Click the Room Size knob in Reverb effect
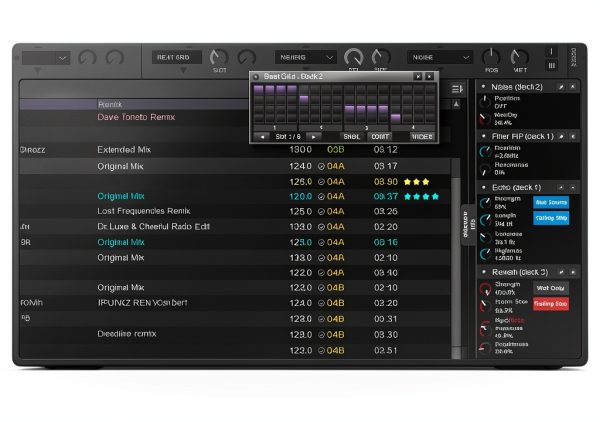The image size is (600, 422). click(485, 306)
